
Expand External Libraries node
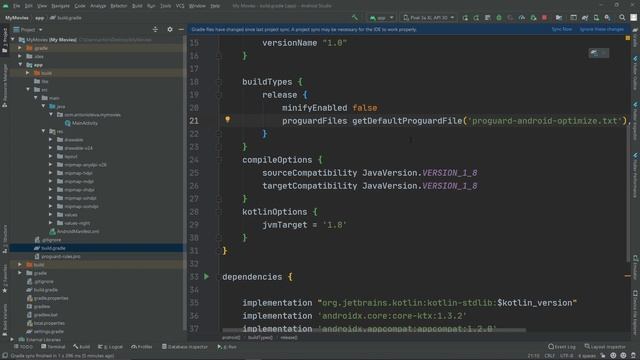tap(12, 339)
